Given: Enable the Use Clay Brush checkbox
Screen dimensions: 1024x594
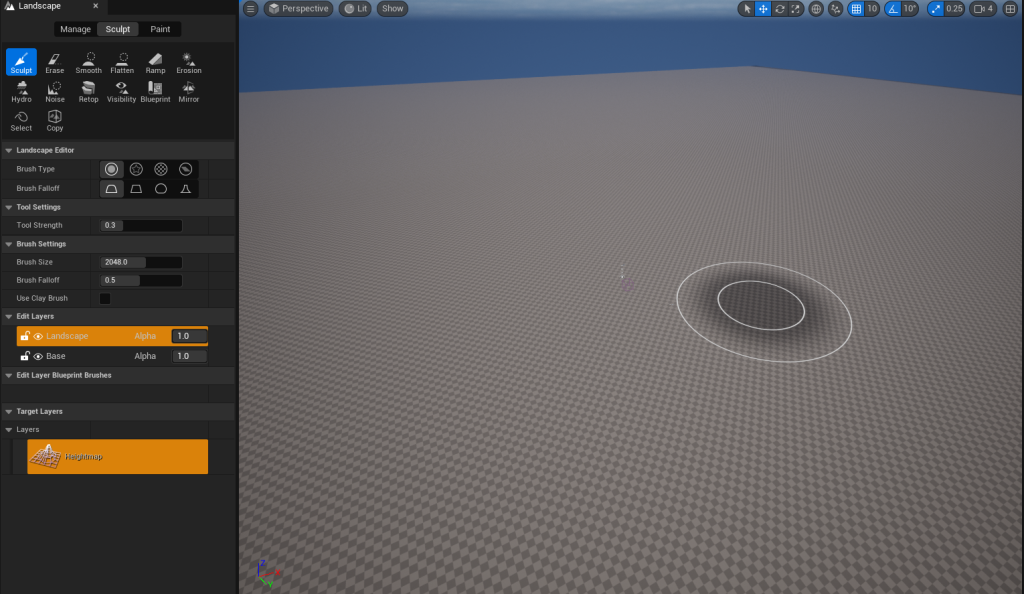Looking at the screenshot, I should click(105, 298).
